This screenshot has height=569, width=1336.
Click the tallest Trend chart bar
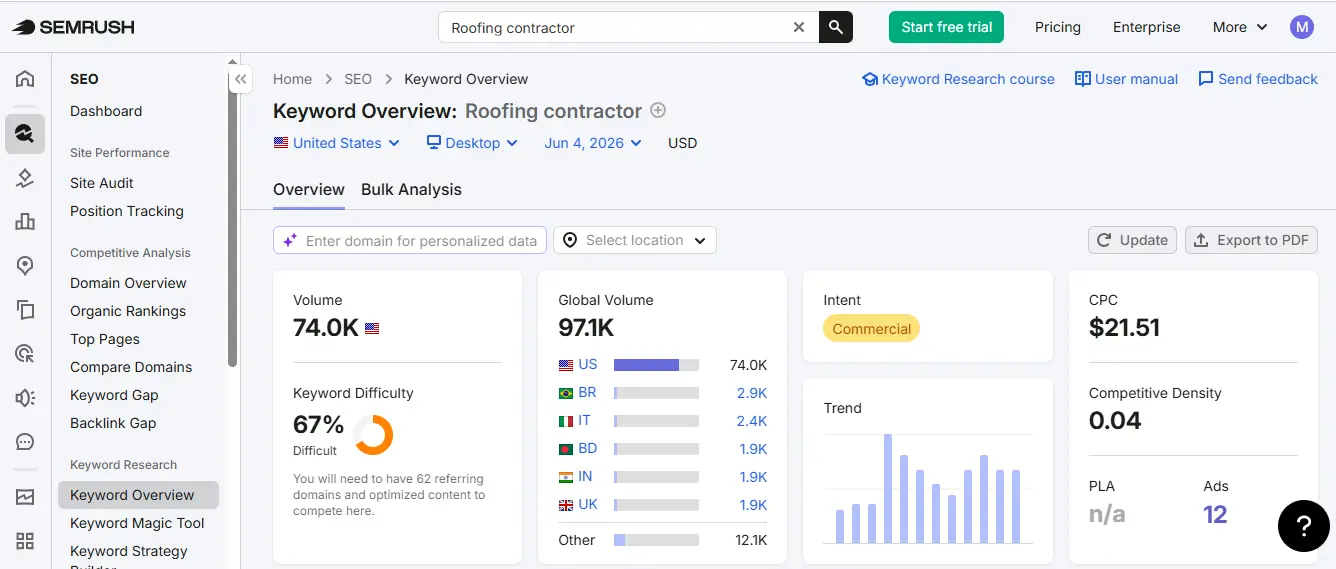pyautogui.click(x=888, y=488)
